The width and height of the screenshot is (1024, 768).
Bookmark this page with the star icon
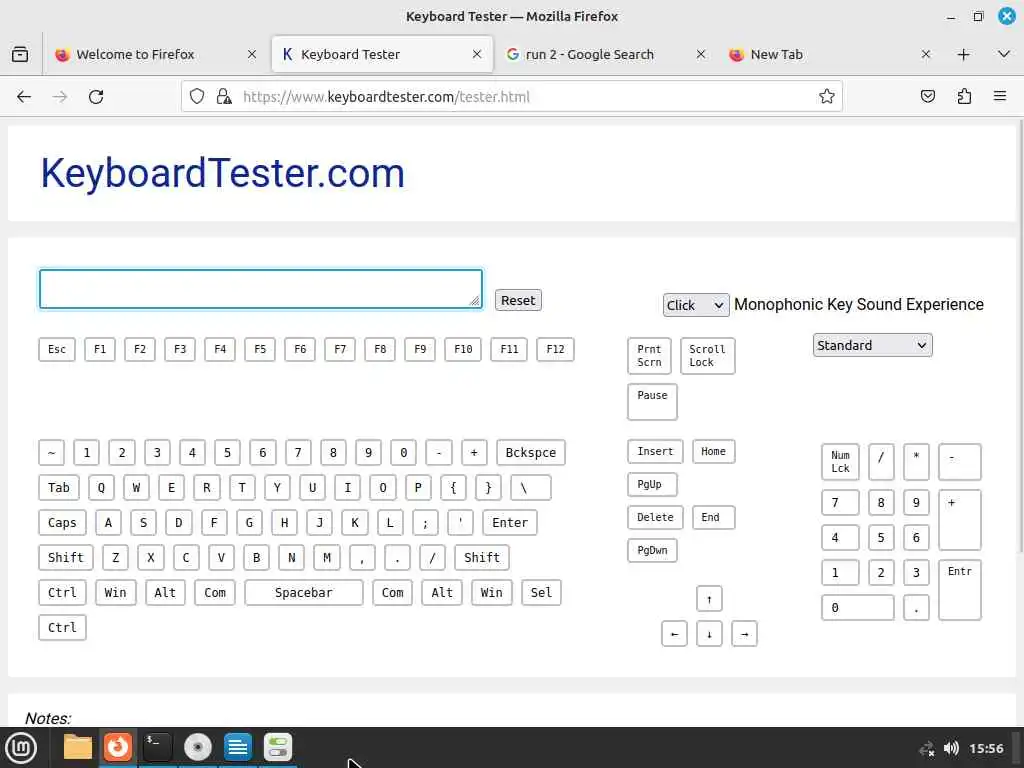click(x=826, y=97)
